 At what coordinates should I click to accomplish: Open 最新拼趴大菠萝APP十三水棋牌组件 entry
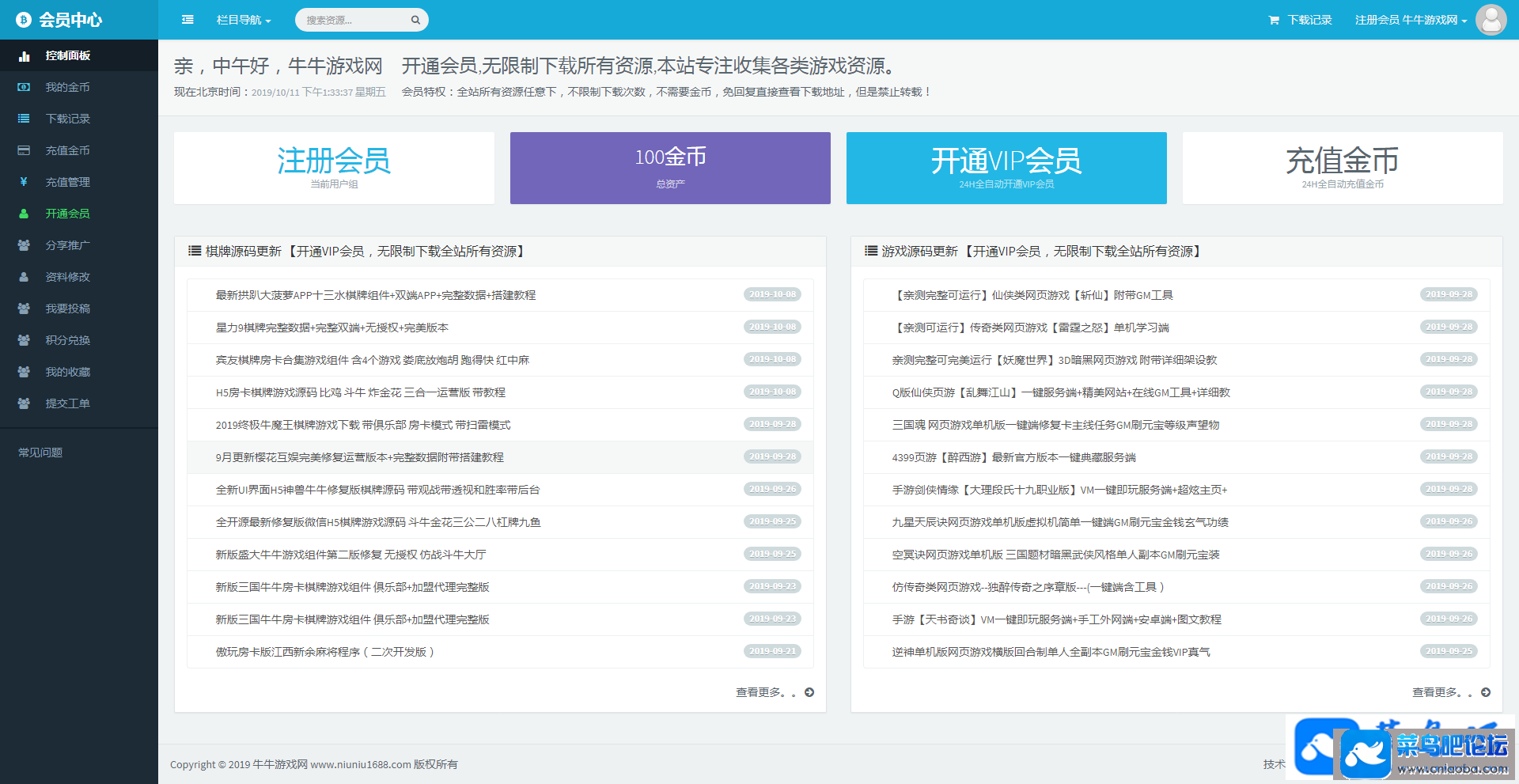point(500,295)
